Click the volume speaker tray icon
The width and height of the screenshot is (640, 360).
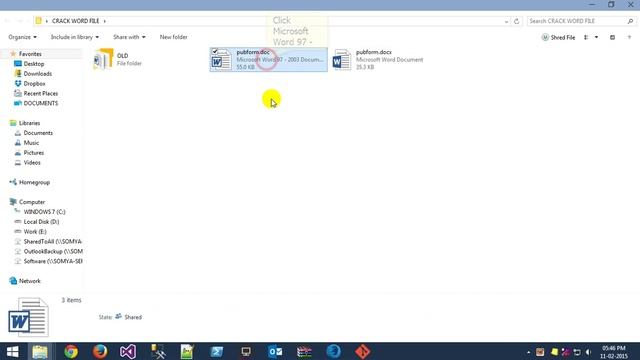(x=588, y=352)
